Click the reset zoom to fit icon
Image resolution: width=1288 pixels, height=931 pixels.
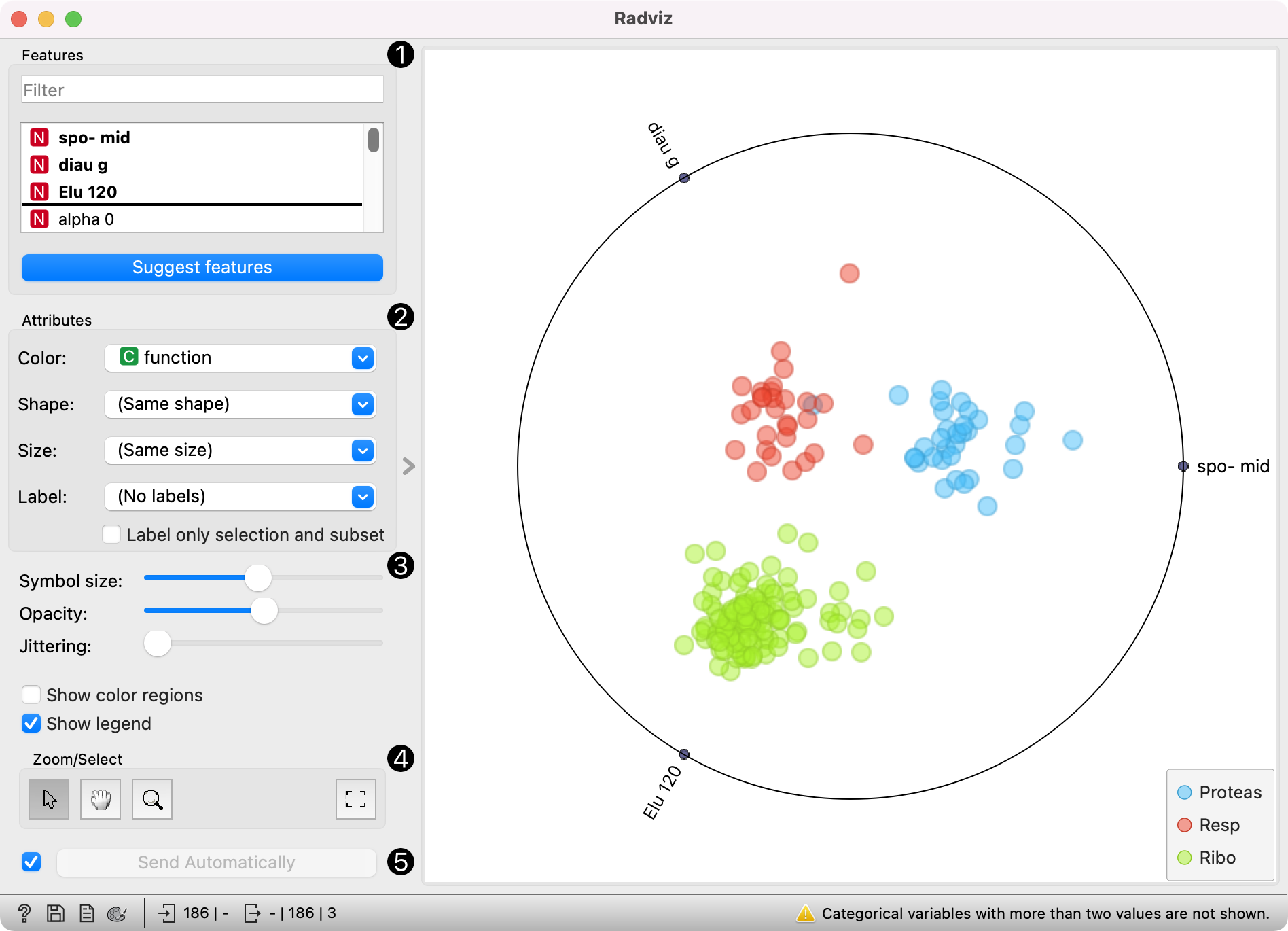[x=356, y=799]
